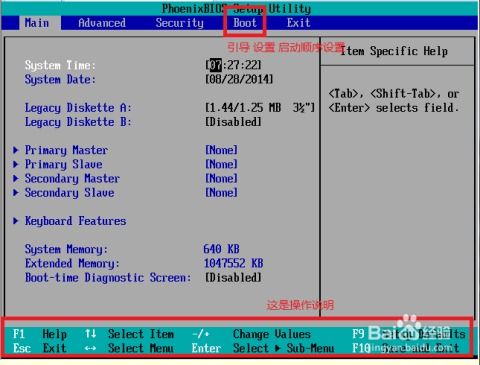The image size is (480, 365).
Task: Click the System Date value field
Action: [239, 79]
